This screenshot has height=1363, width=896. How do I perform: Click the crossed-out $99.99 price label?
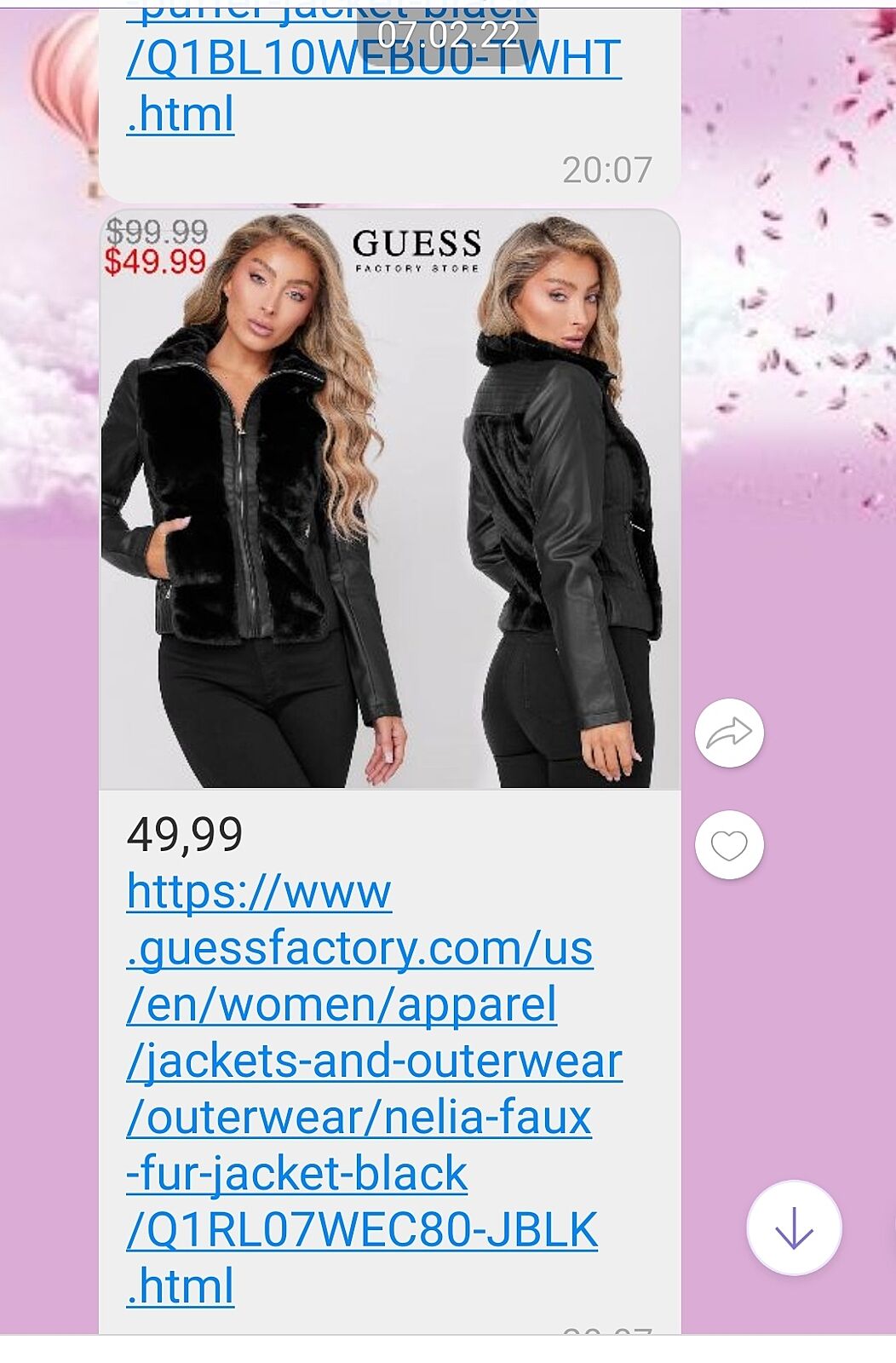156,231
